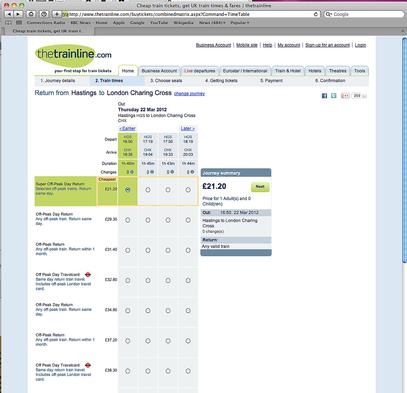The width and height of the screenshot is (407, 393).
Task: Click the add bookmark plus button
Action: click(57, 14)
